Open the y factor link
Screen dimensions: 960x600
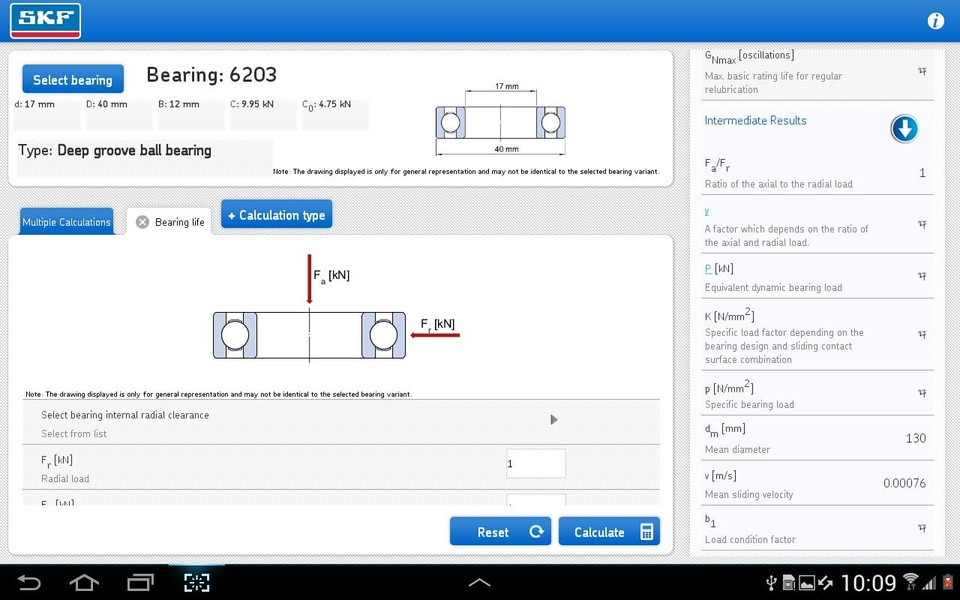(x=707, y=211)
